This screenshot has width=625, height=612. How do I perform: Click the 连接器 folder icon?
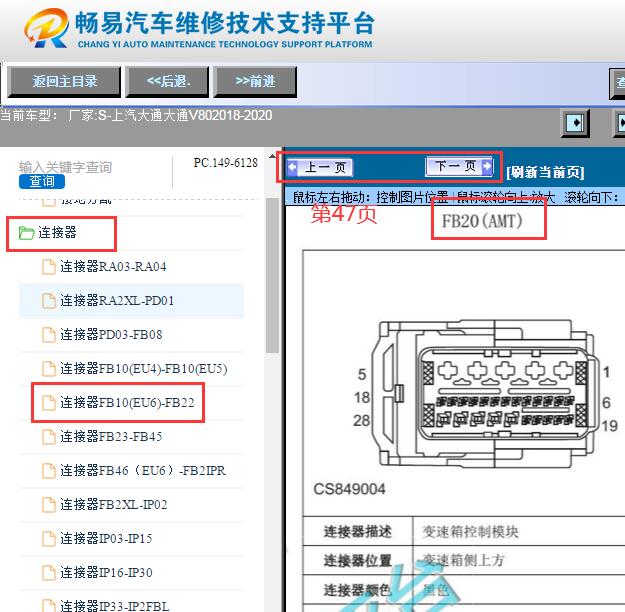(26, 233)
